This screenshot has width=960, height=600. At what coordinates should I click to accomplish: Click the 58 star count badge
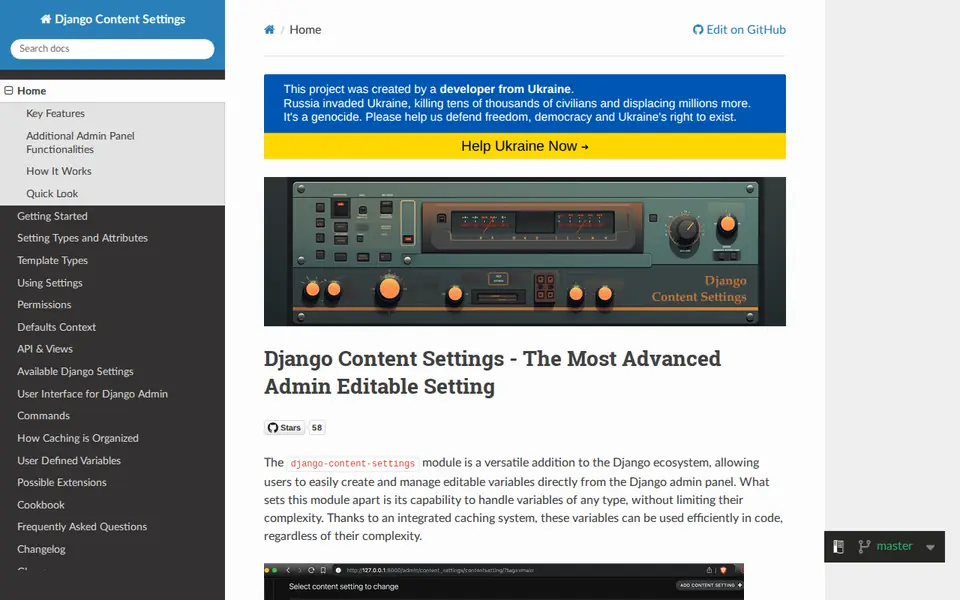(x=317, y=427)
